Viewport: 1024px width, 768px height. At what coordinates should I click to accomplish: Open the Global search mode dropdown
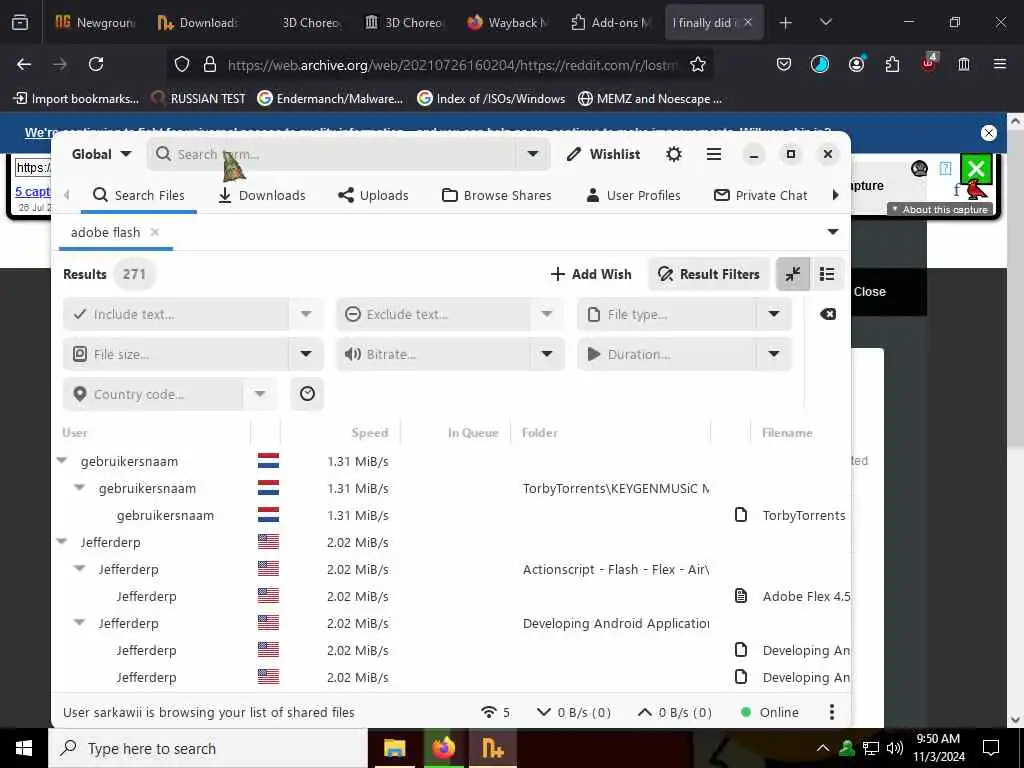101,154
